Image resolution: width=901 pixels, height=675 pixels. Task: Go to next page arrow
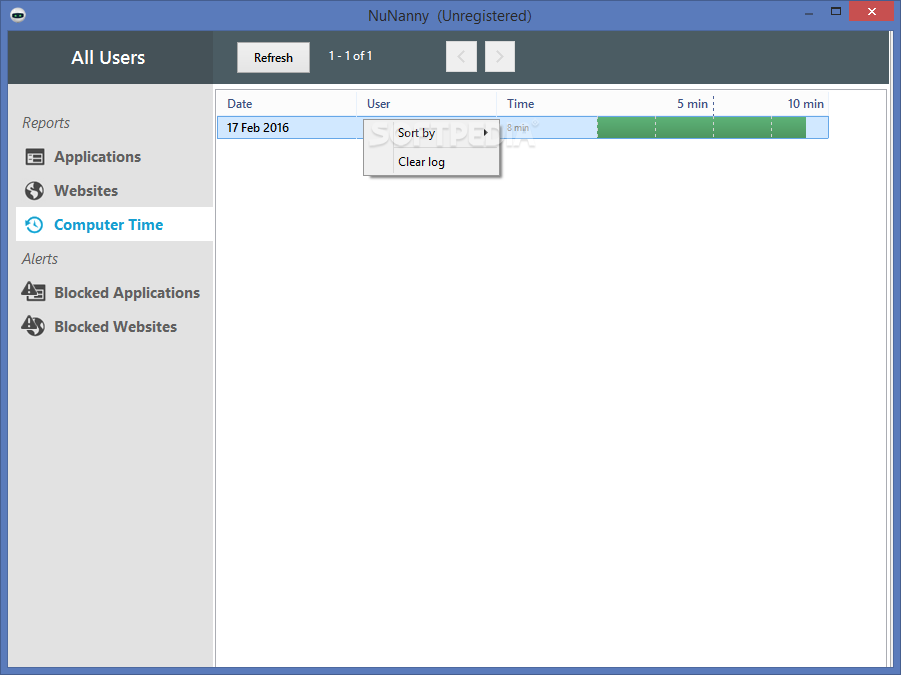499,56
